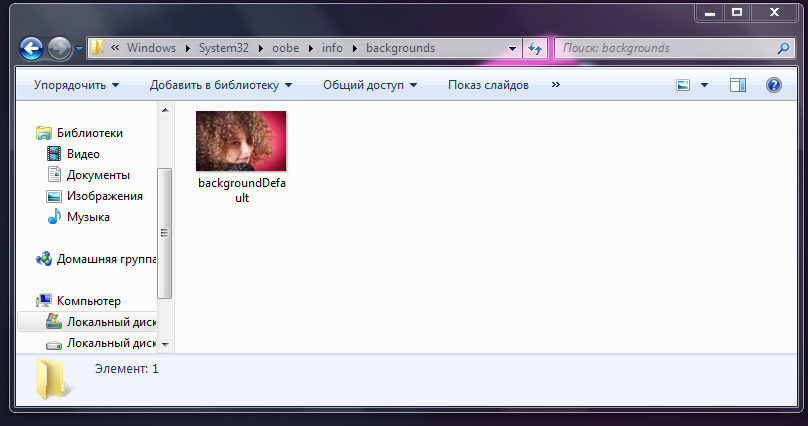
Task: Expand subfolders arrow after Windows breadcrumb
Action: 188,48
